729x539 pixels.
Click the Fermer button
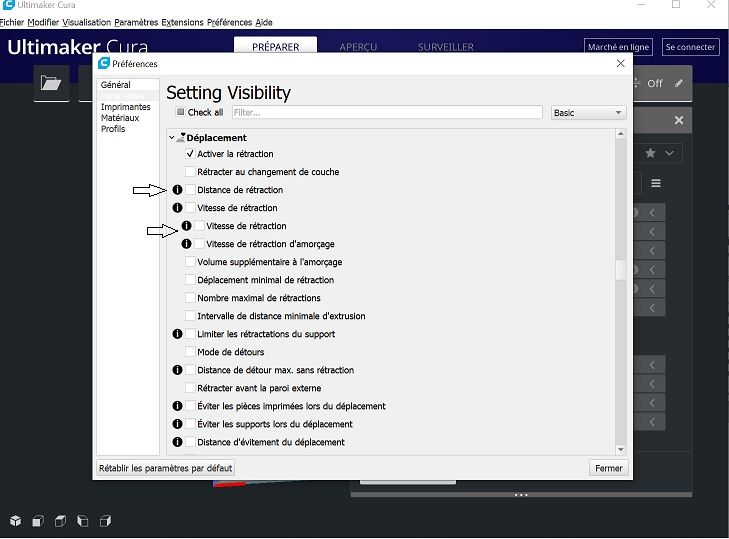(x=609, y=468)
